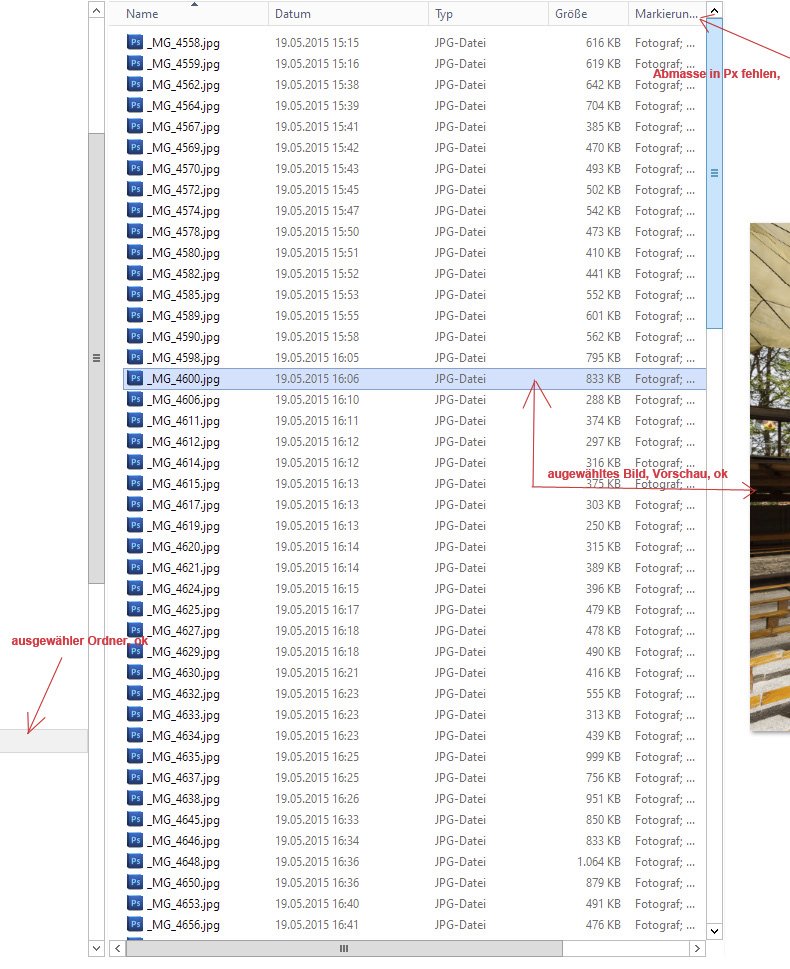Click right arrow of horizontal scrollbar

(x=697, y=948)
